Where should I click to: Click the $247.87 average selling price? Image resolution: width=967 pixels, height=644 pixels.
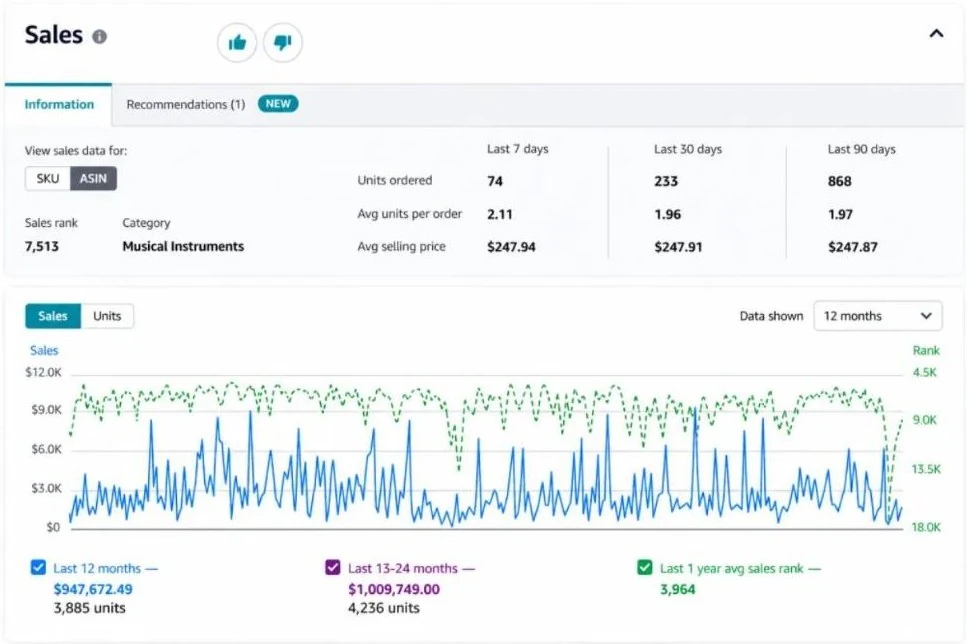[x=853, y=247]
